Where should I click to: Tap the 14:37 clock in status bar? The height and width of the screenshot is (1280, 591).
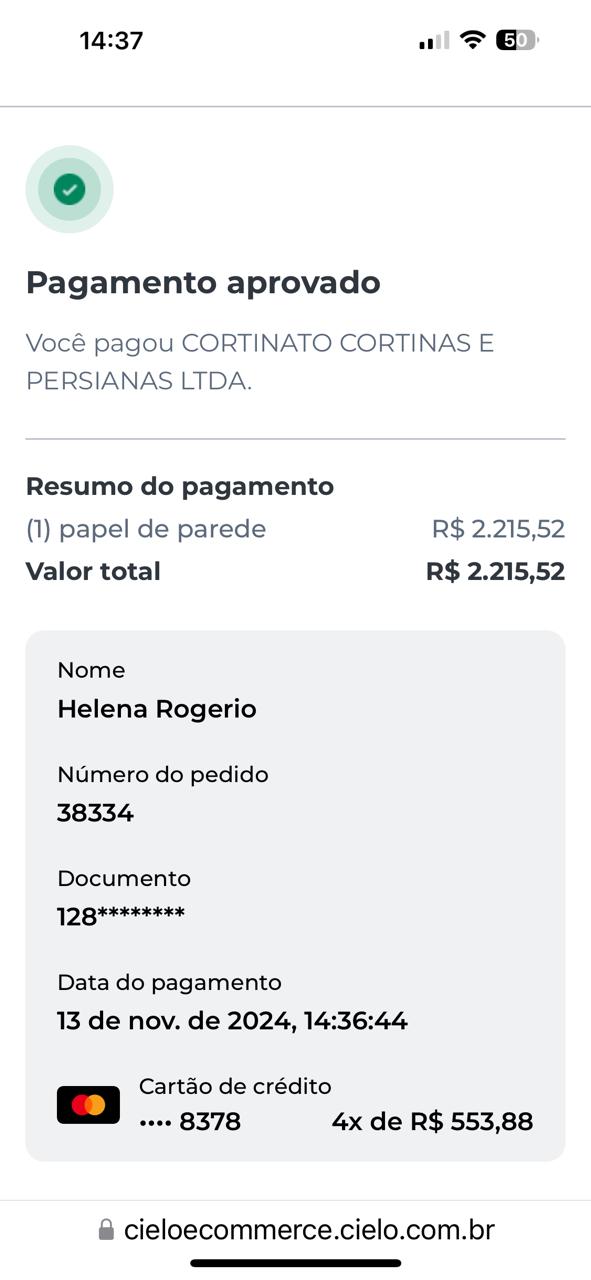click(111, 41)
